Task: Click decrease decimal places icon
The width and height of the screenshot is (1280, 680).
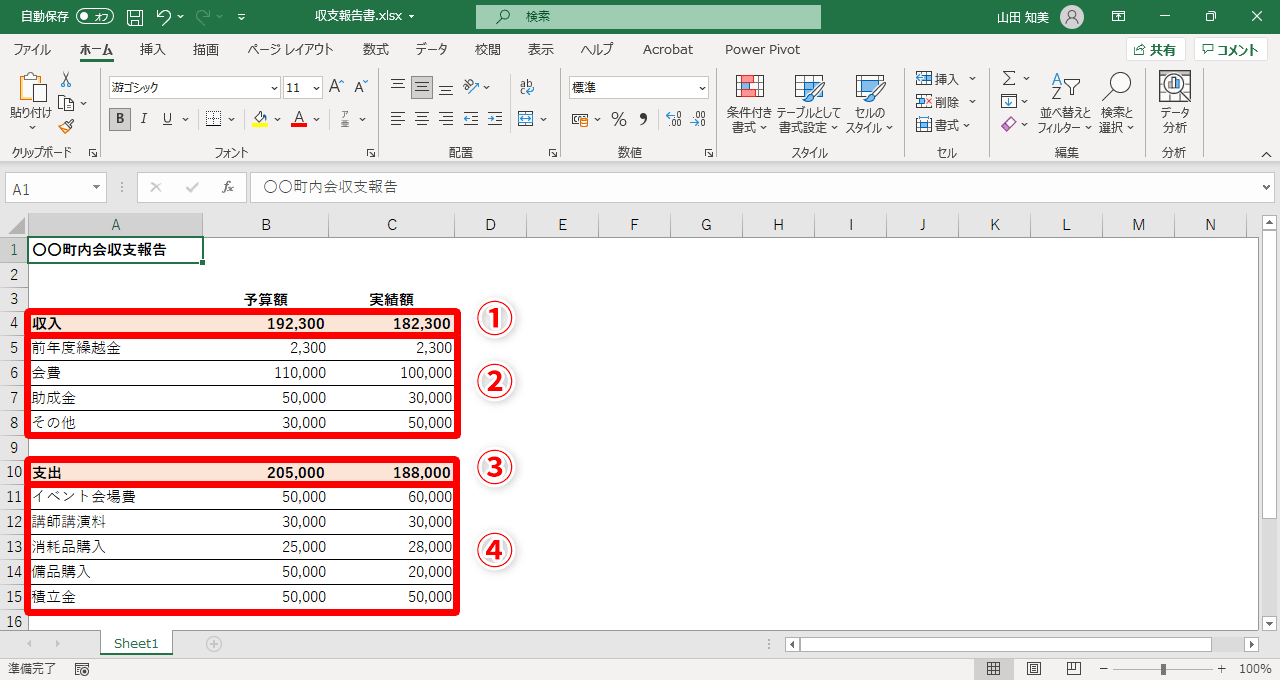Action: click(x=699, y=119)
